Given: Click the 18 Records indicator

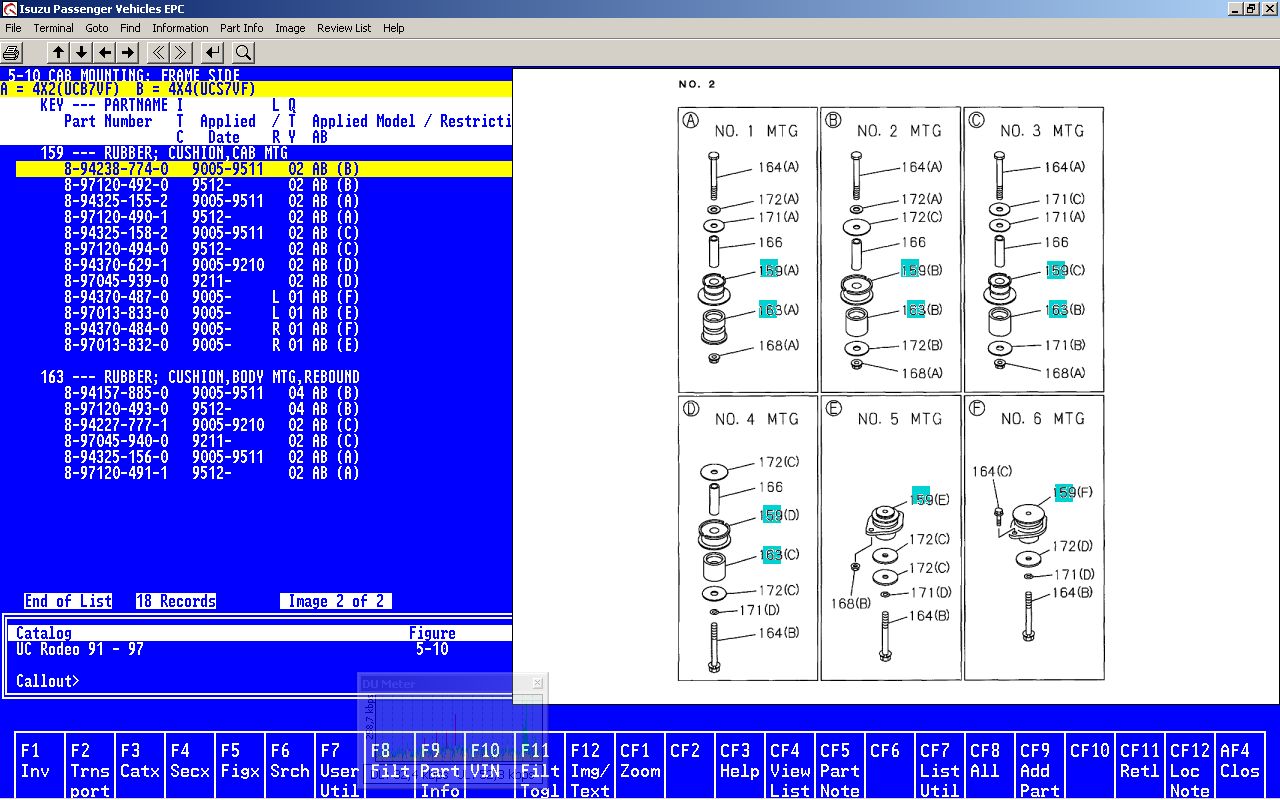Looking at the screenshot, I should (176, 601).
